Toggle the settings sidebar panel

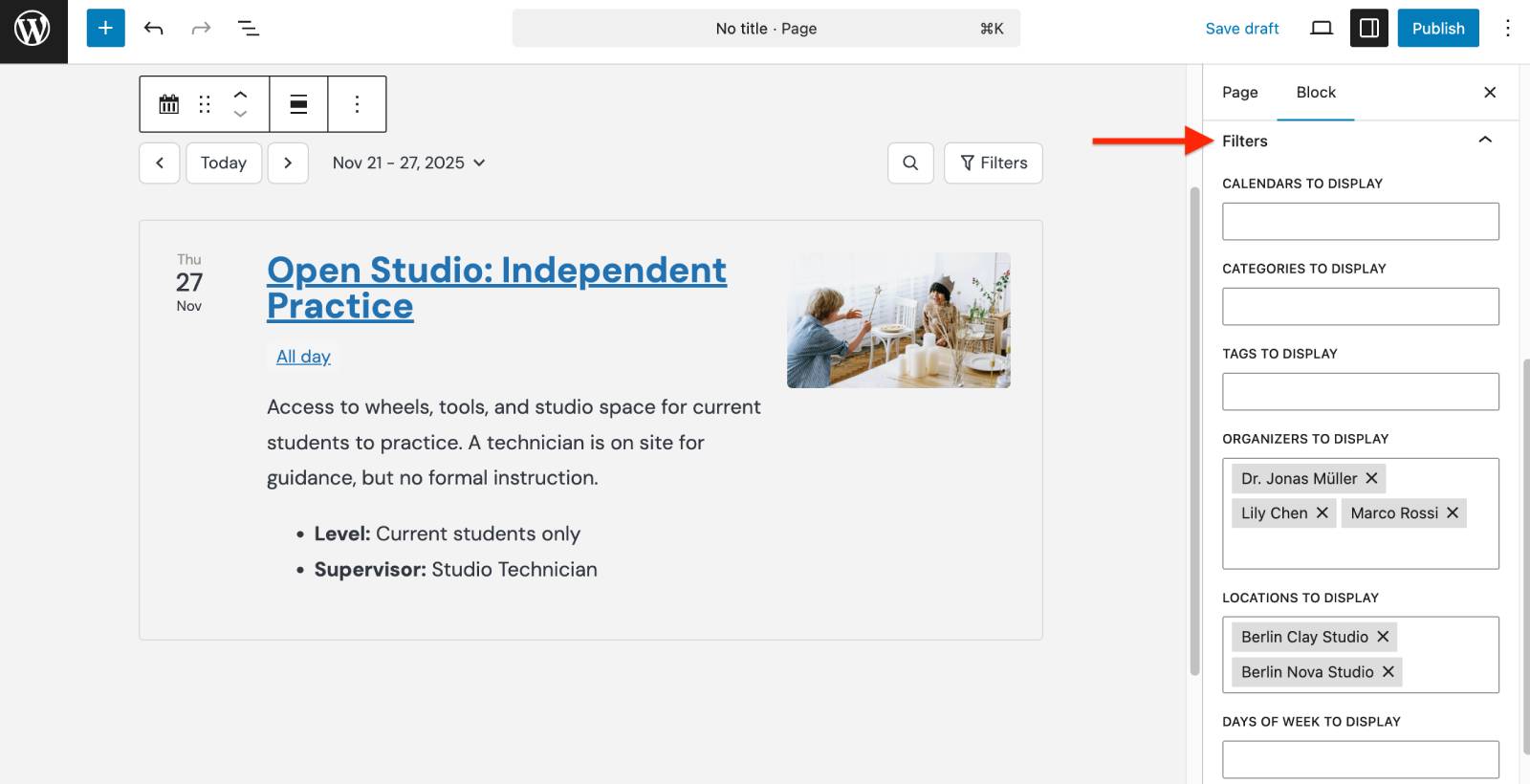(1368, 29)
